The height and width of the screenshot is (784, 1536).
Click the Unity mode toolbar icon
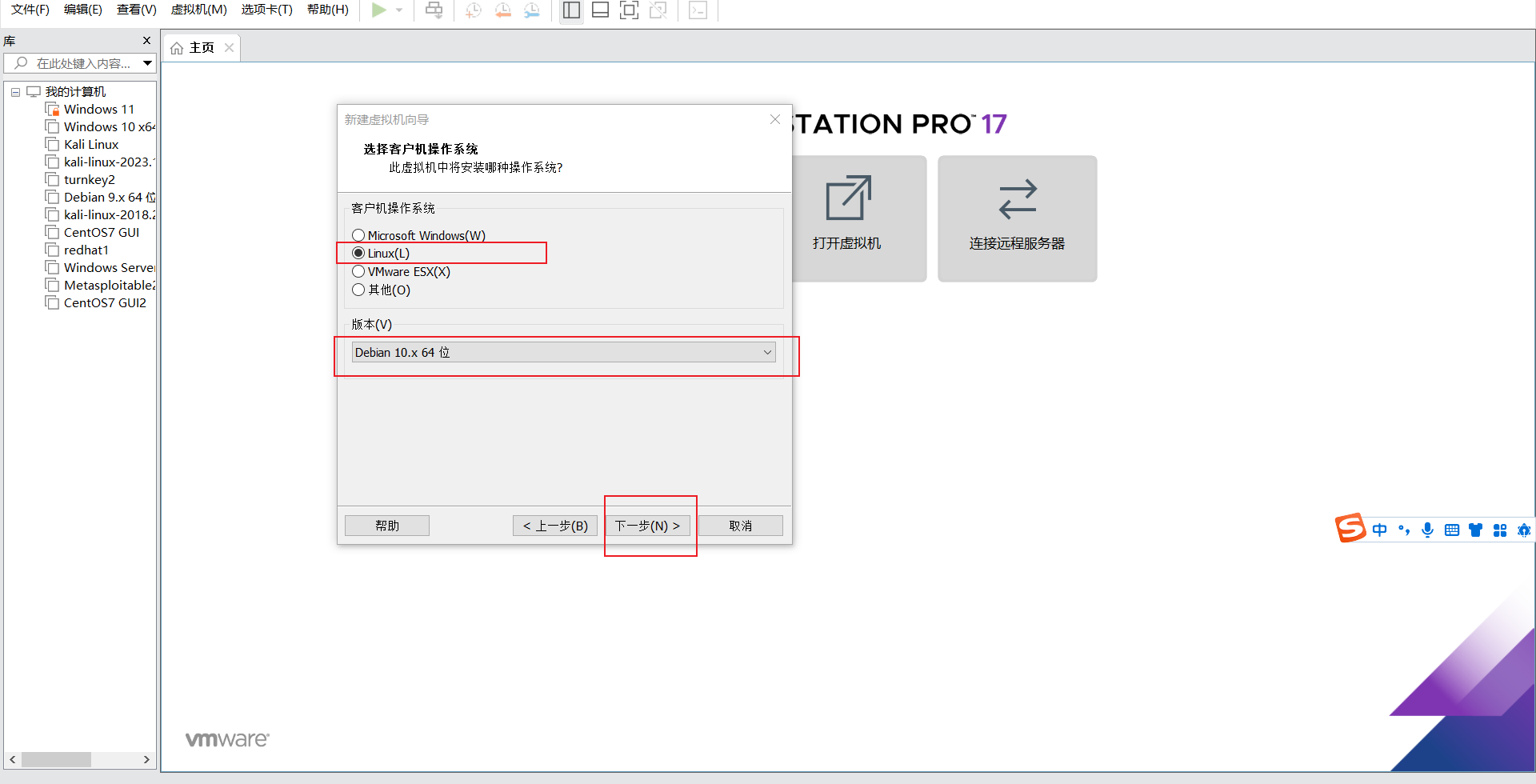pyautogui.click(x=658, y=10)
